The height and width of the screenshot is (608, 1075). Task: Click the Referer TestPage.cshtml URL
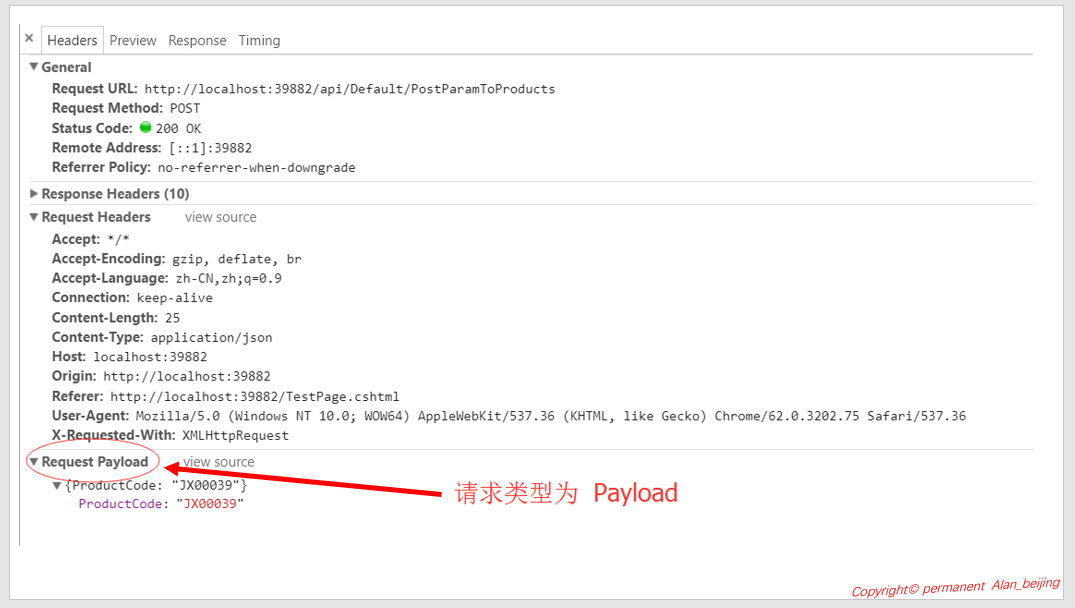point(254,397)
